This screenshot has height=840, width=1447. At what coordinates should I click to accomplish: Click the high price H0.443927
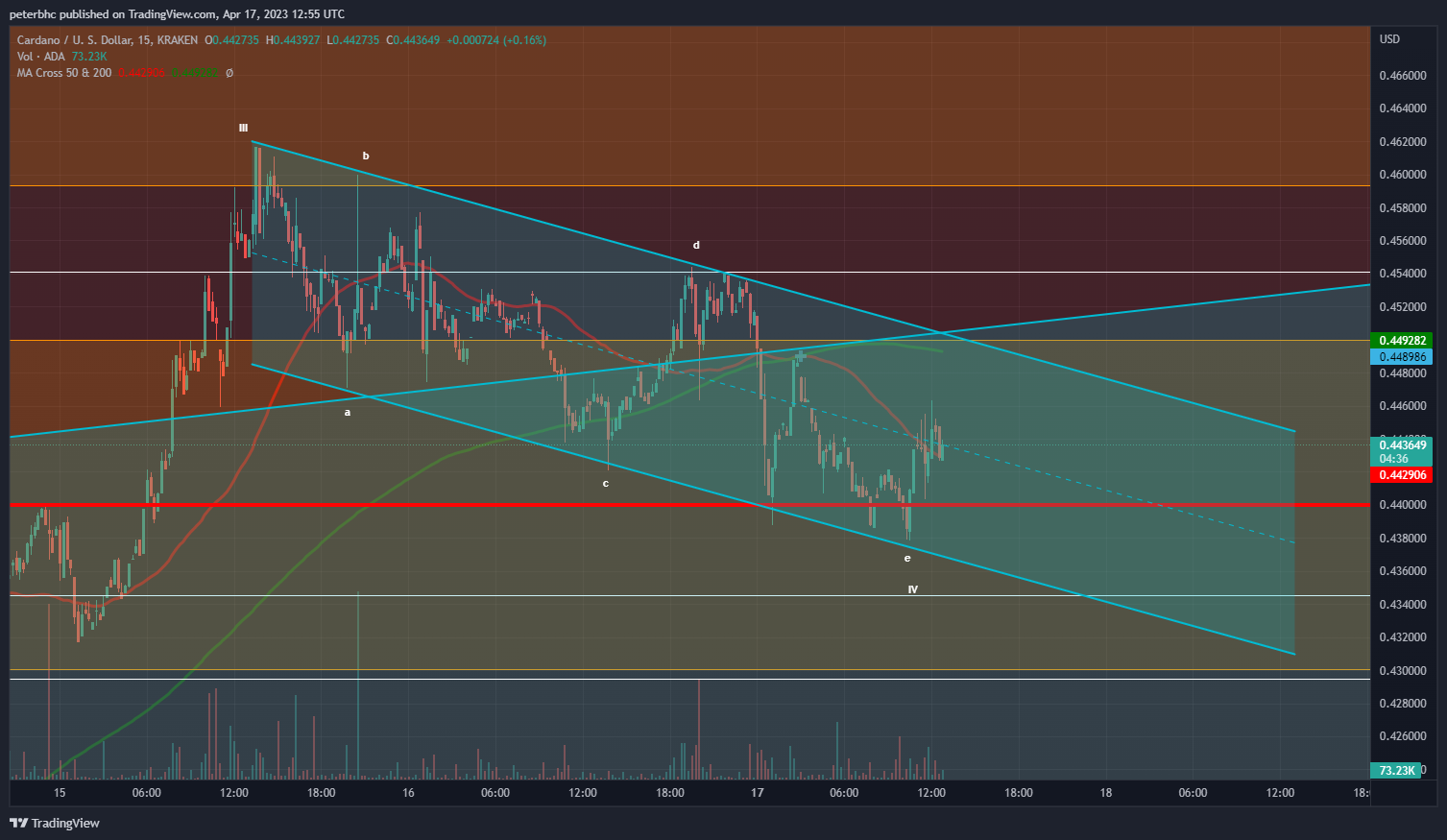click(x=293, y=40)
